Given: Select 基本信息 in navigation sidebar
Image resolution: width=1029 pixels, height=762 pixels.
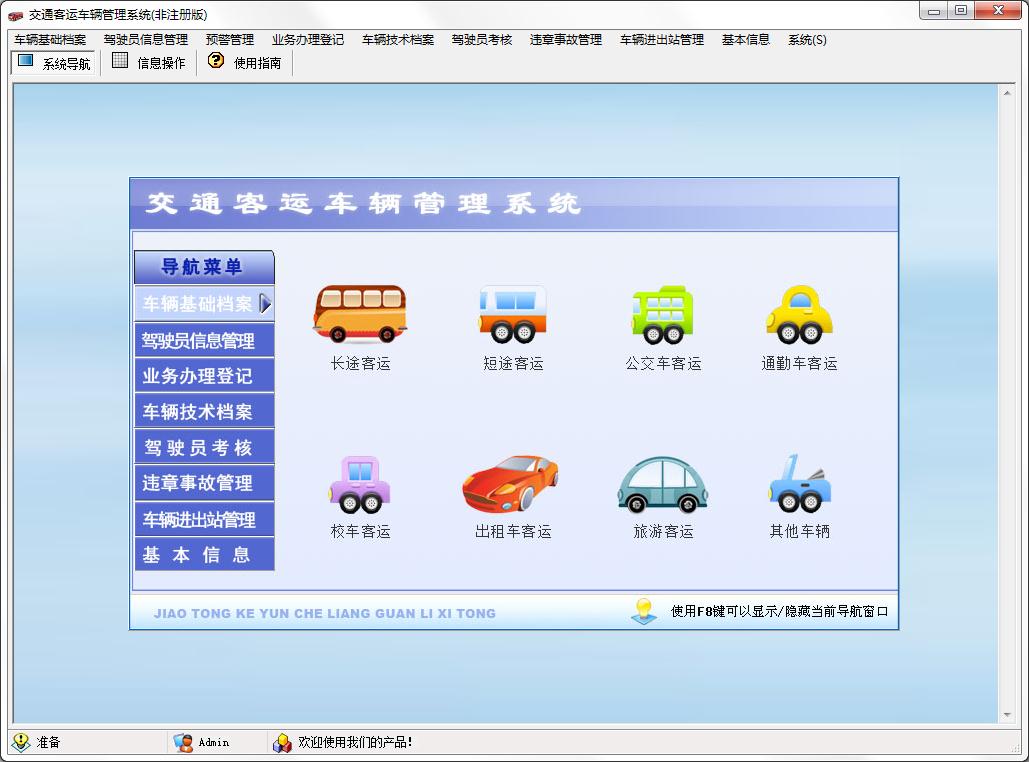Looking at the screenshot, I should [204, 555].
